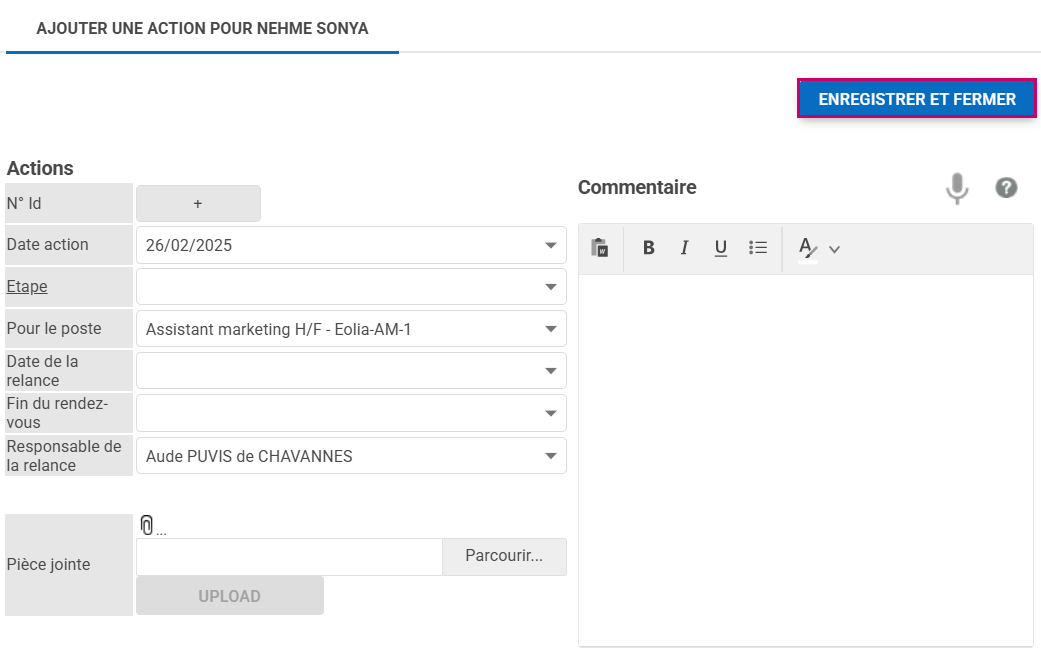Insert a bulleted list in comment

(x=757, y=248)
